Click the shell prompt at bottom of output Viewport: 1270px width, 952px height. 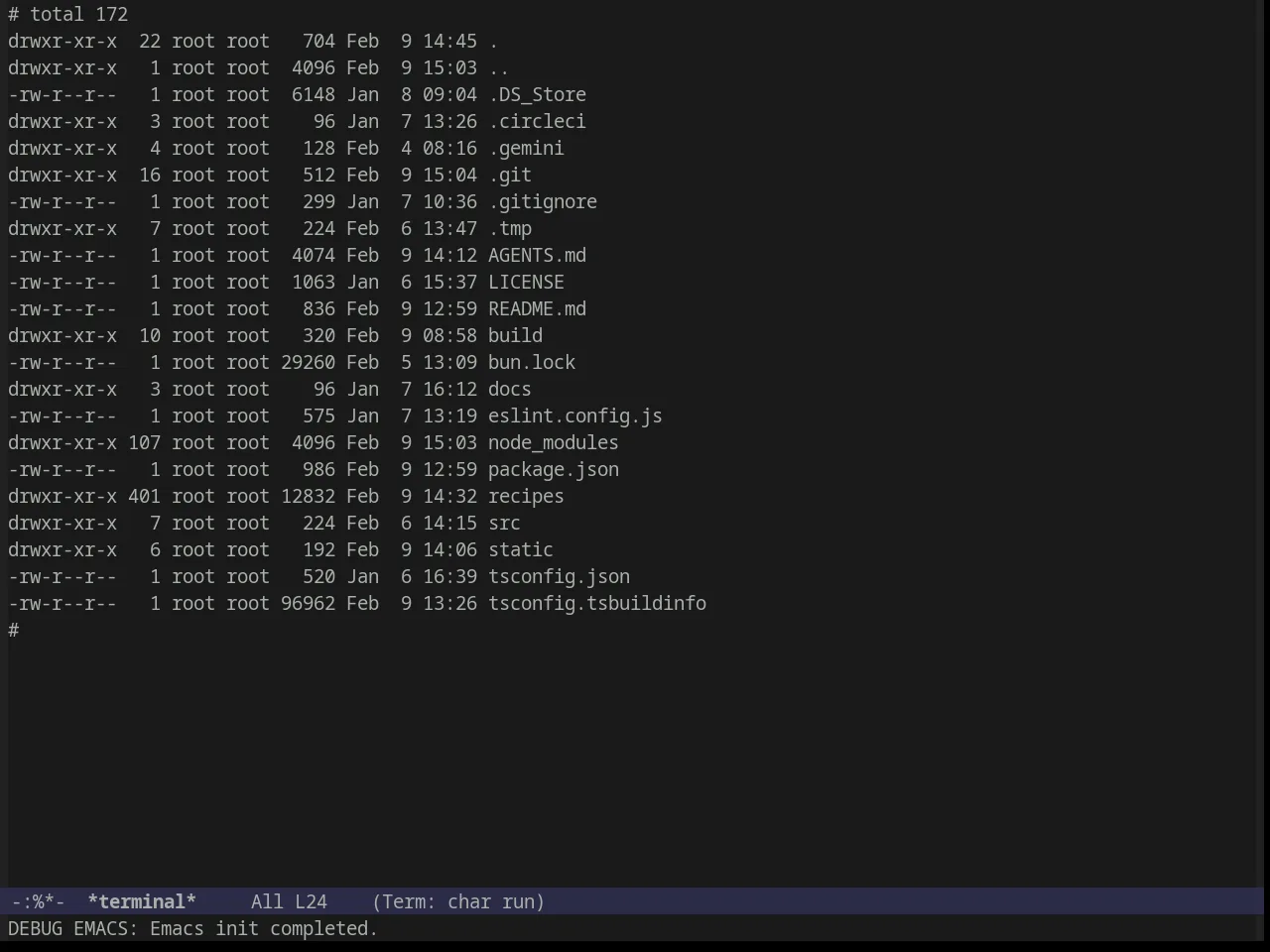tap(14, 631)
